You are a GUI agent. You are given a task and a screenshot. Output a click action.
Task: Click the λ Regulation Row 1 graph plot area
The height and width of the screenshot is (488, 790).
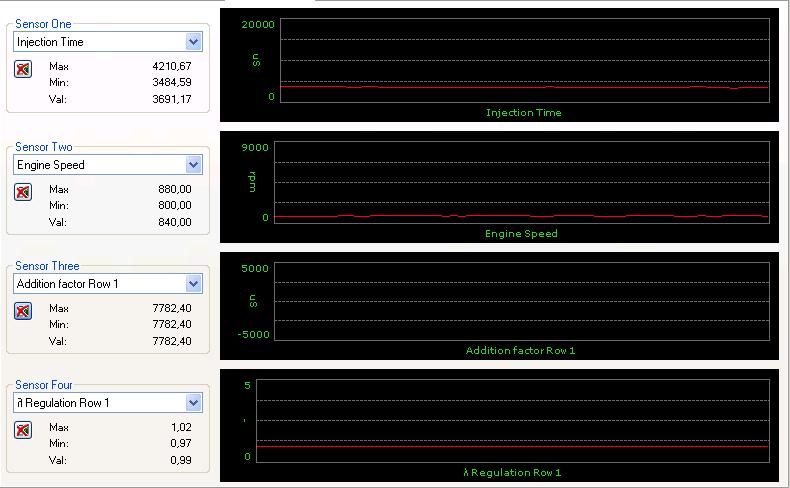coord(513,421)
